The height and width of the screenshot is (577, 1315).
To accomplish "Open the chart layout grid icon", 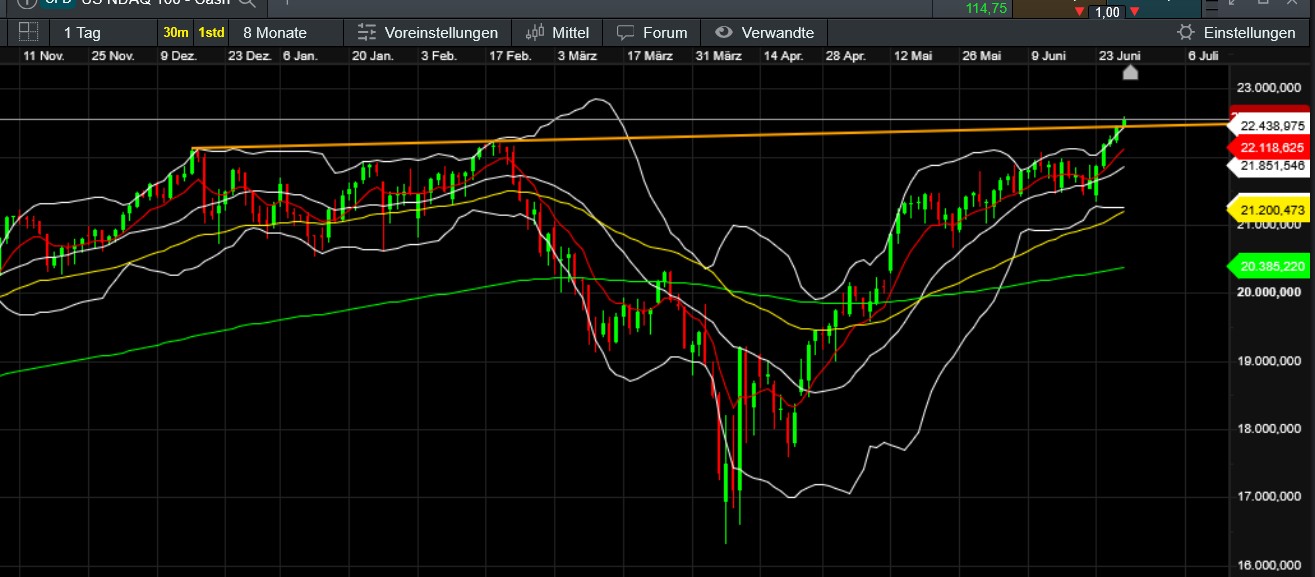I will pyautogui.click(x=28, y=32).
